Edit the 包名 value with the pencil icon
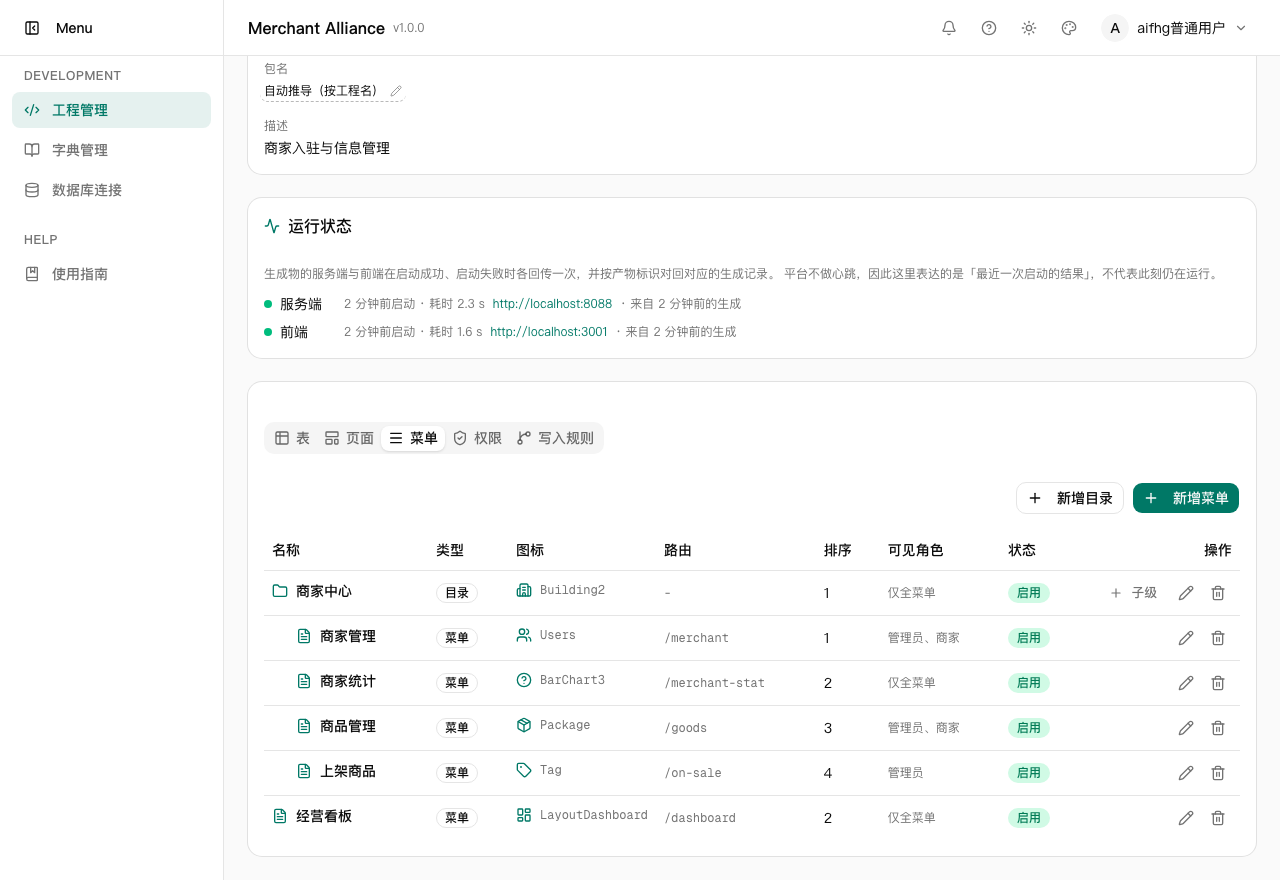 pyautogui.click(x=396, y=91)
